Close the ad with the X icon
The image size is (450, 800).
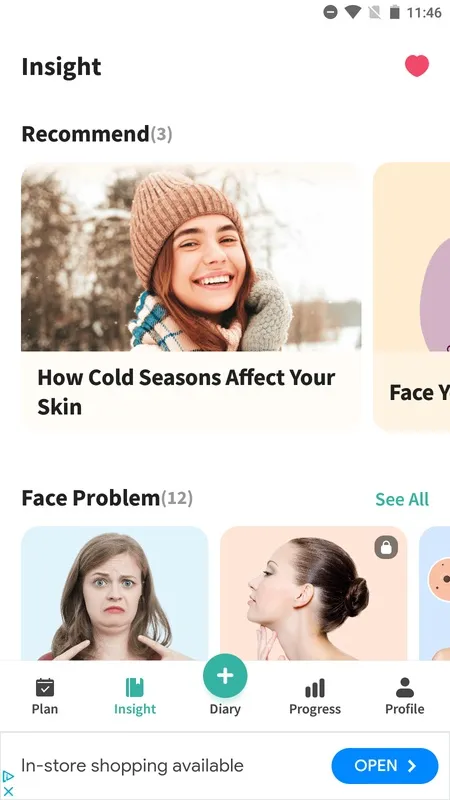coord(8,791)
